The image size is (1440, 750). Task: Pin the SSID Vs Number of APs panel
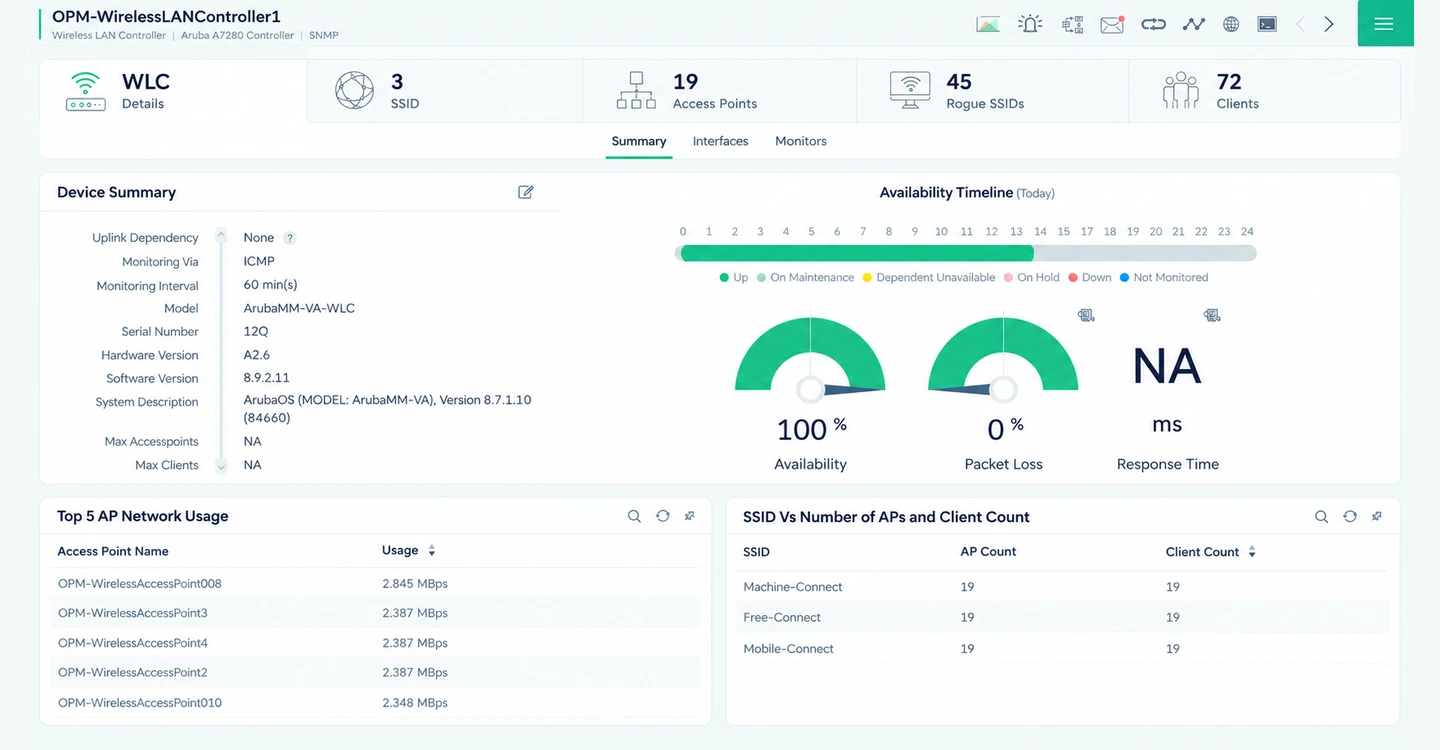[x=1377, y=517]
